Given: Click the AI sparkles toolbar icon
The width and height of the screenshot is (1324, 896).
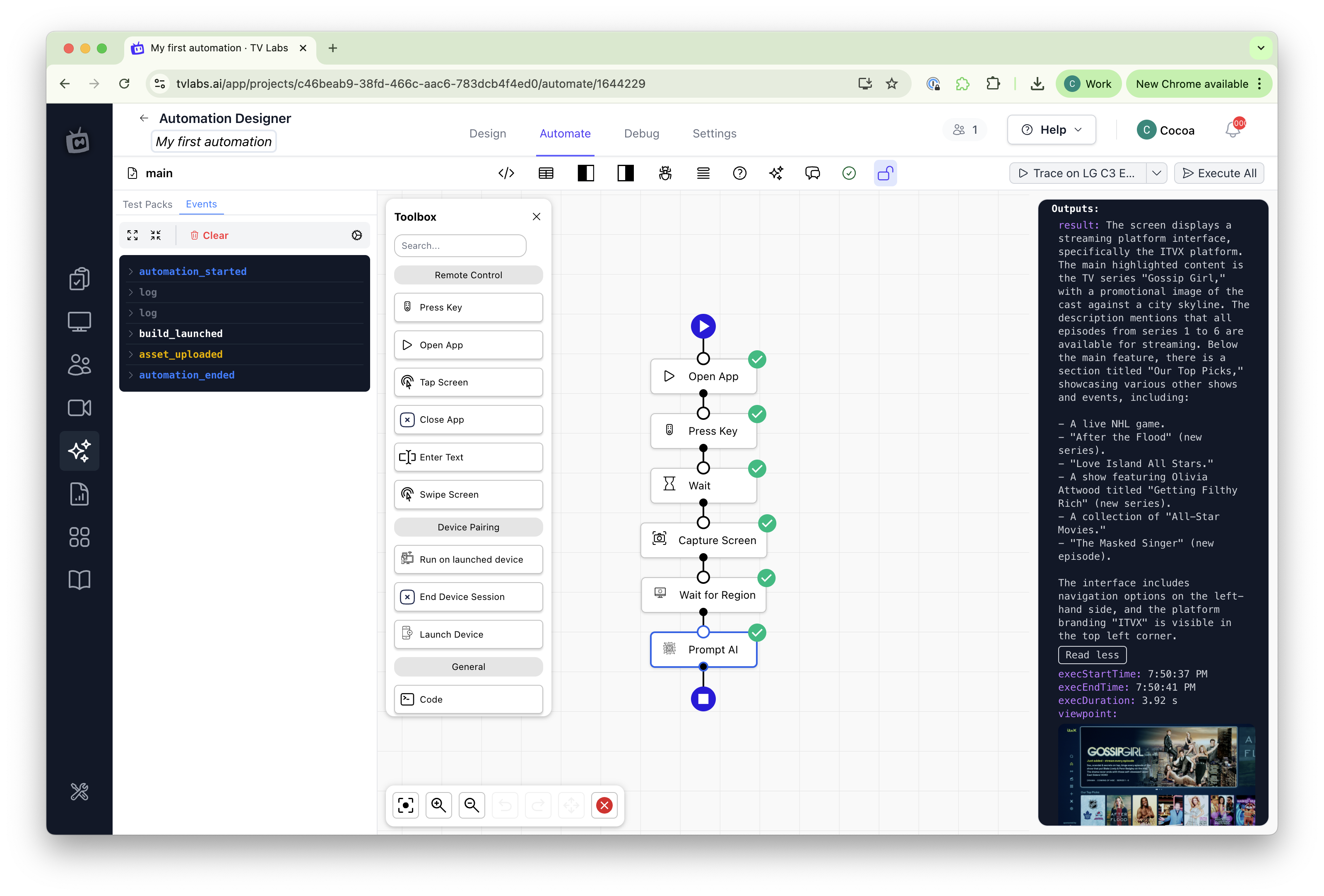Looking at the screenshot, I should (776, 173).
